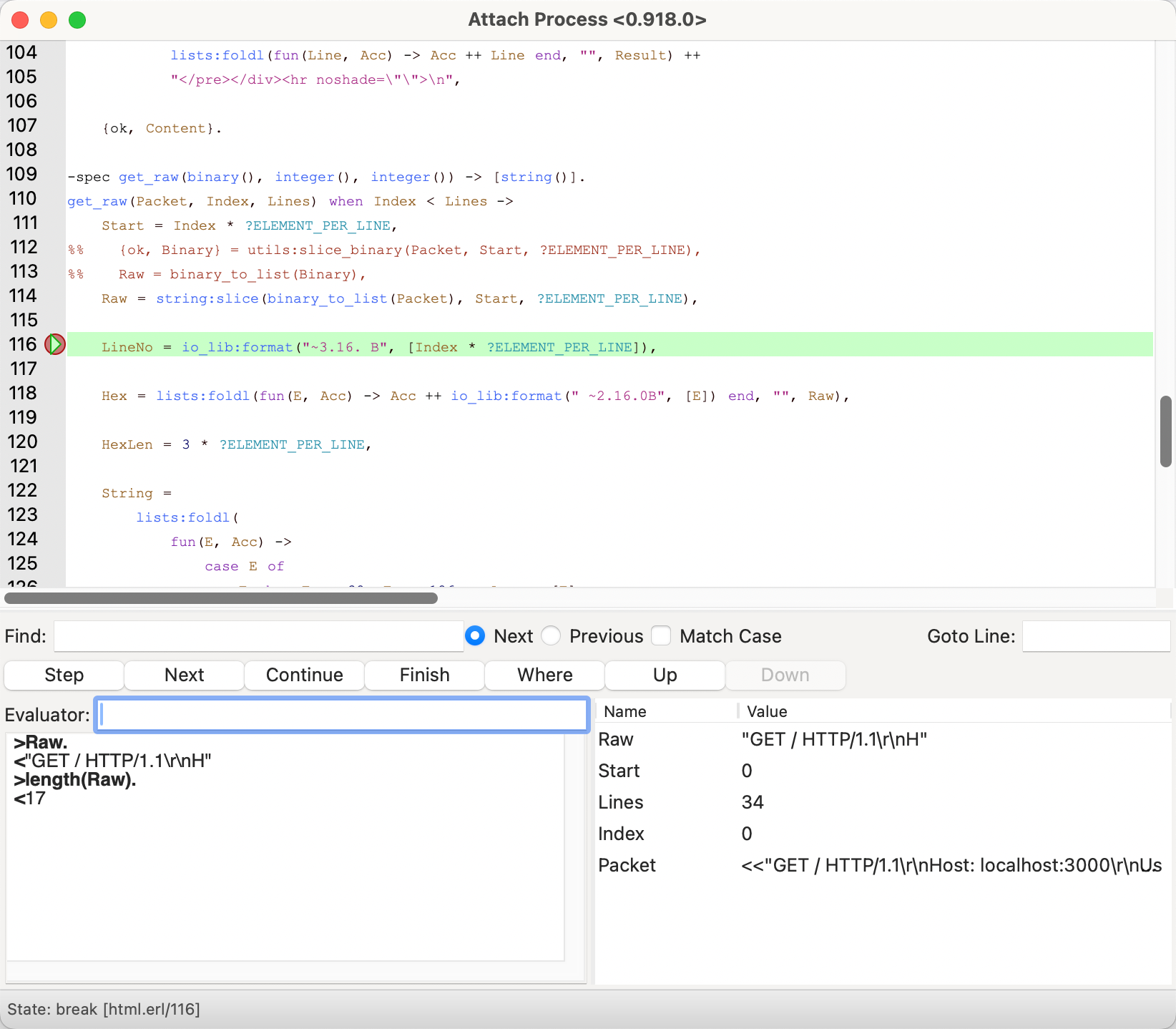This screenshot has height=1029, width=1176.
Task: Select the Next search direction radio
Action: click(x=475, y=636)
